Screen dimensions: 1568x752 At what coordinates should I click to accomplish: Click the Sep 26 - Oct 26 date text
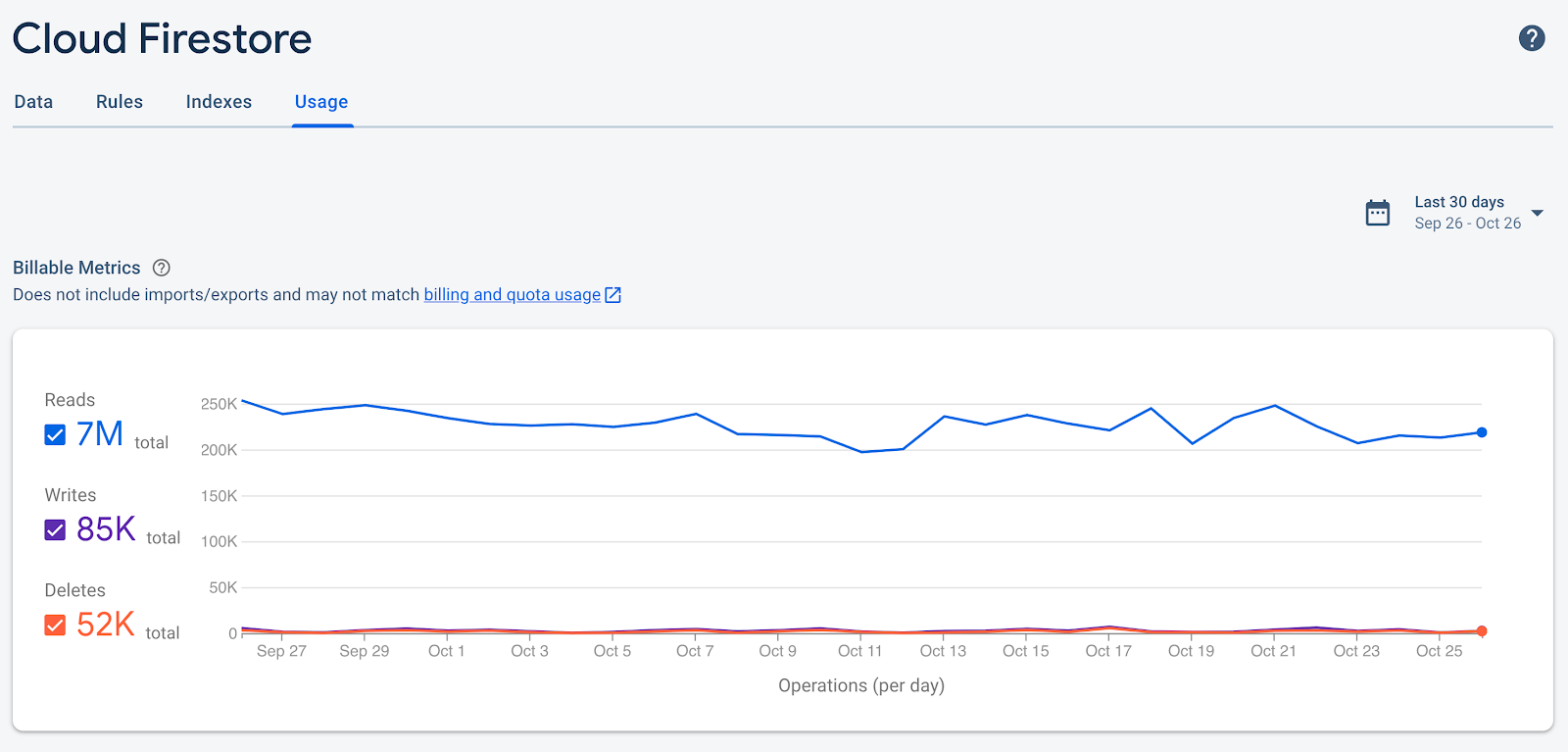point(1467,224)
